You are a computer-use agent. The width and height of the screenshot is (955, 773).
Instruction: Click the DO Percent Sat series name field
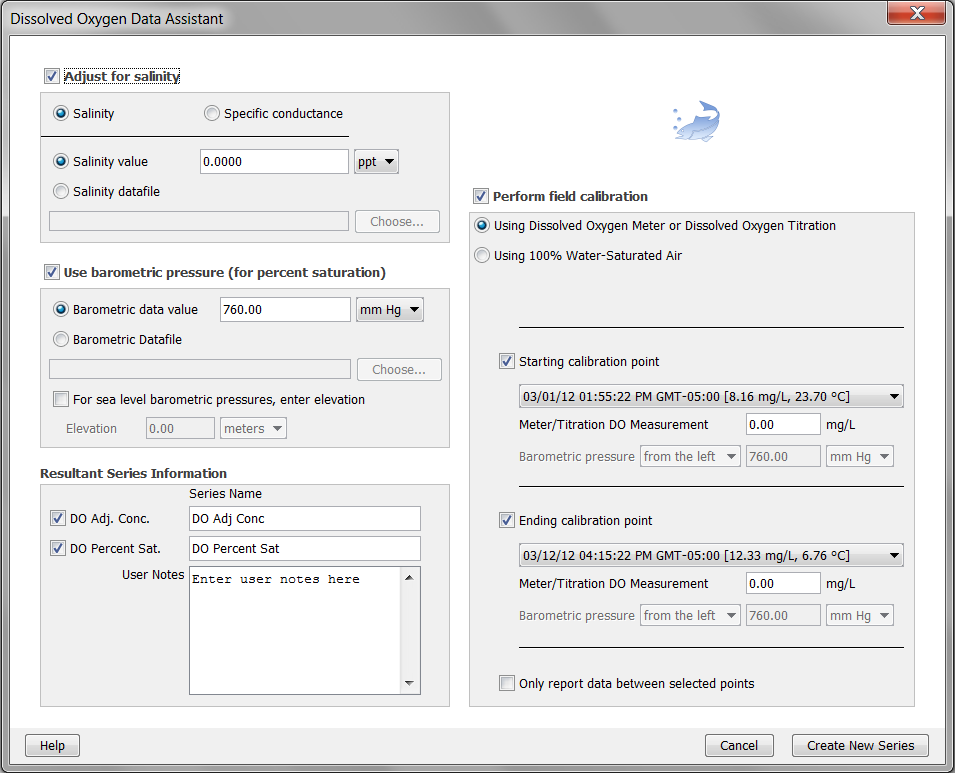(304, 549)
